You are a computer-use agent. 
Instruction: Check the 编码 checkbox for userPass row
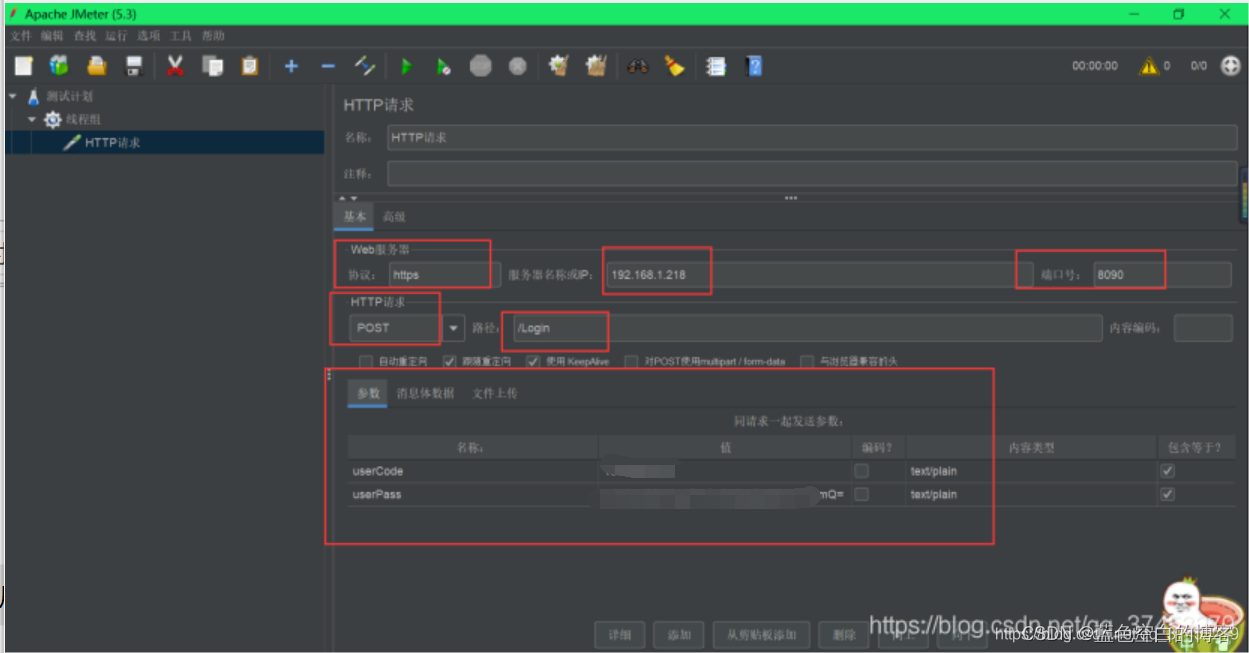pos(861,494)
